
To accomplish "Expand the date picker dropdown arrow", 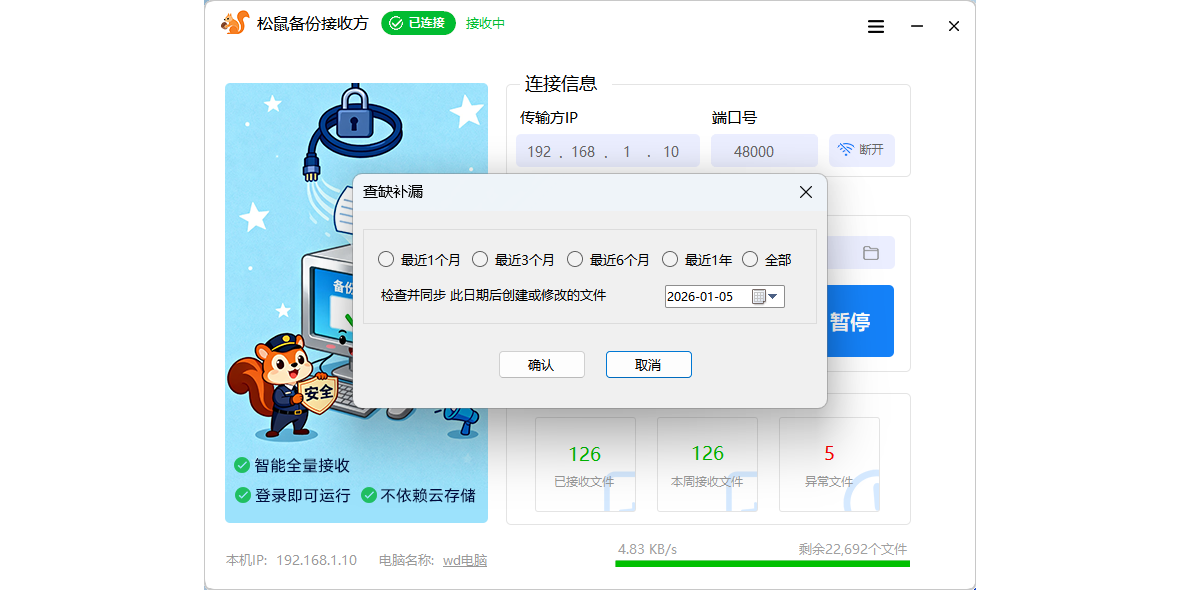I will pos(773,297).
